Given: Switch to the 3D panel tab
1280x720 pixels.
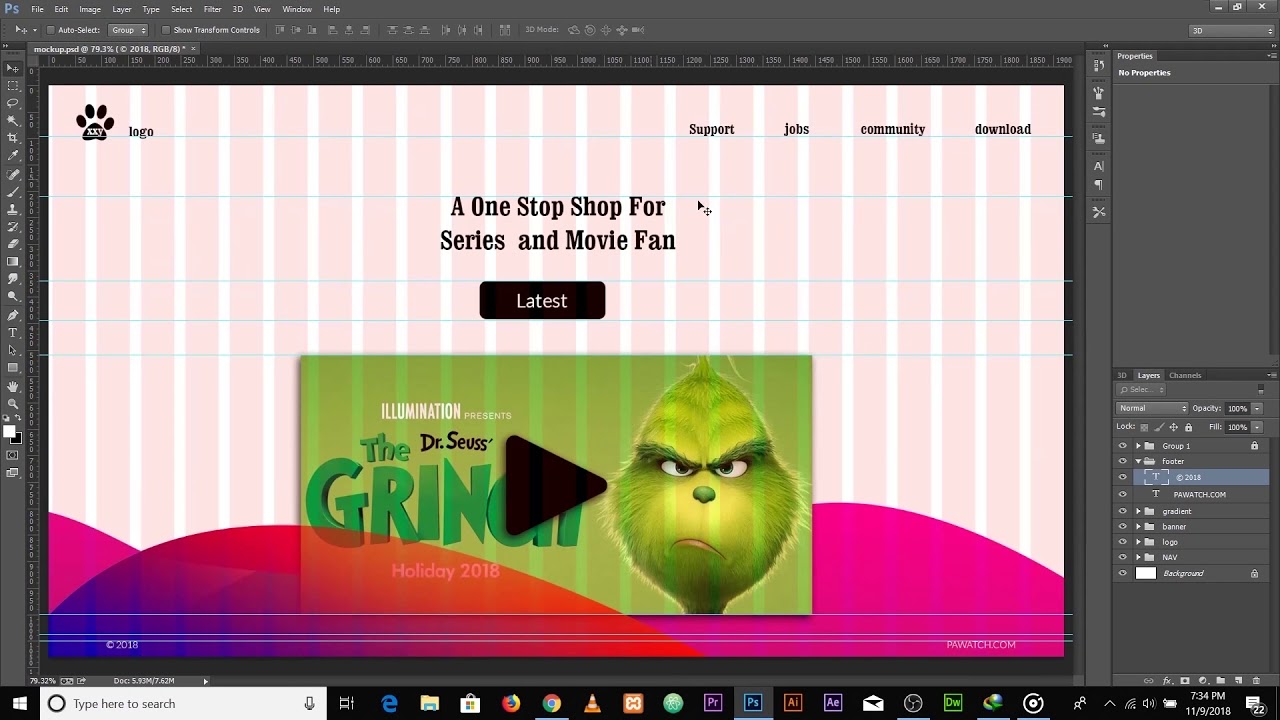Looking at the screenshot, I should (1122, 375).
